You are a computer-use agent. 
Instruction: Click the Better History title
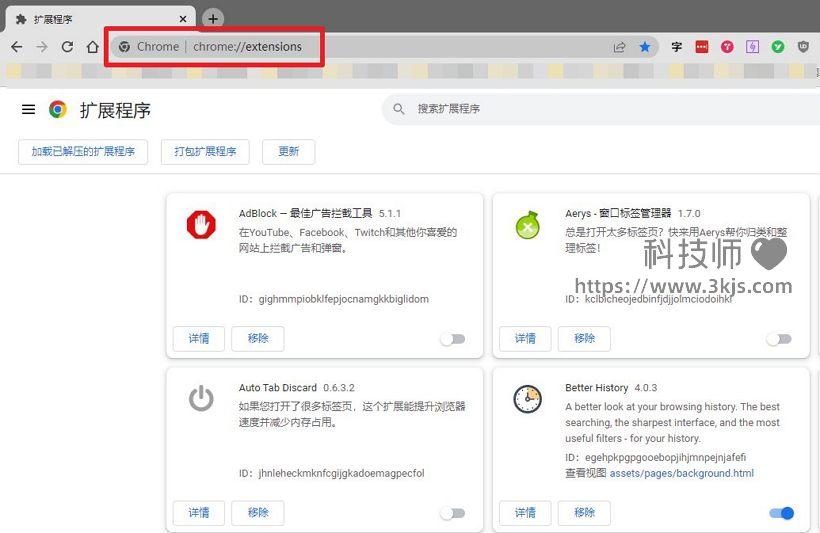[x=597, y=388]
